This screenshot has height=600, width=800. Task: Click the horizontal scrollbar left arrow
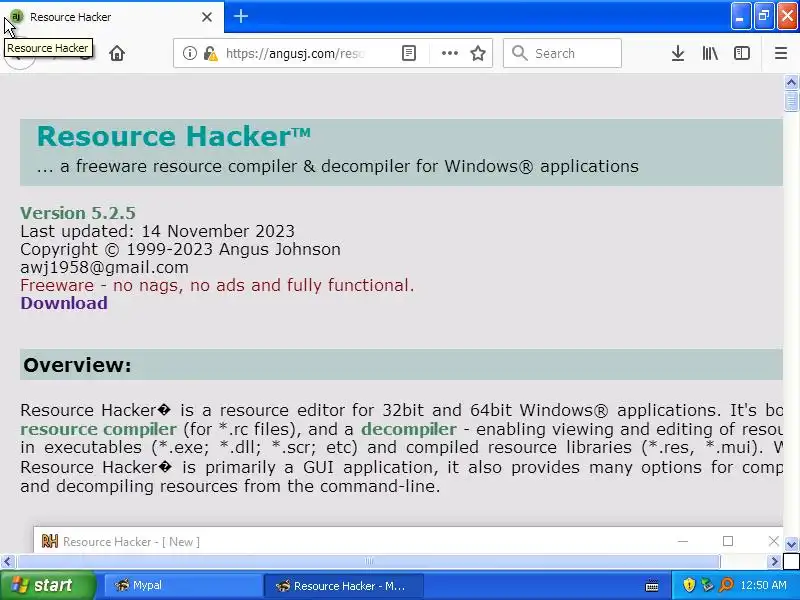click(x=7, y=562)
